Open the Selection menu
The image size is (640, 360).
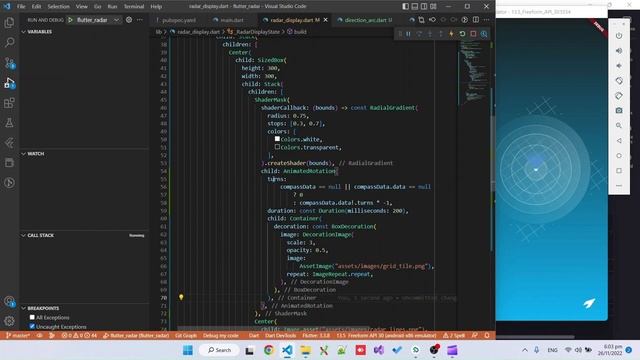point(58,7)
